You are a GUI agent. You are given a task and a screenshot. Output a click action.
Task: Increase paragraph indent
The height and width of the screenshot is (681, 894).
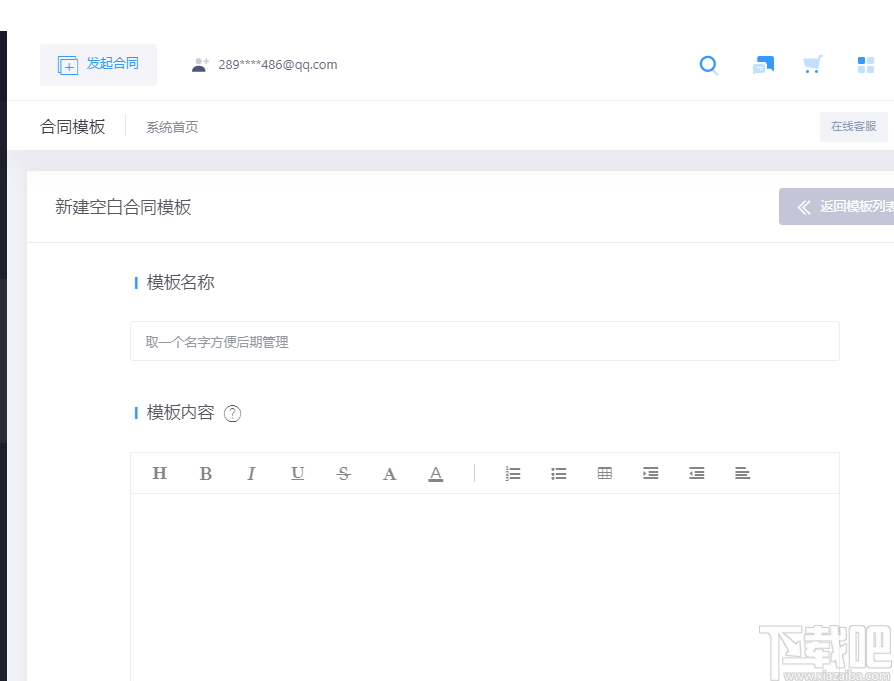pos(650,473)
